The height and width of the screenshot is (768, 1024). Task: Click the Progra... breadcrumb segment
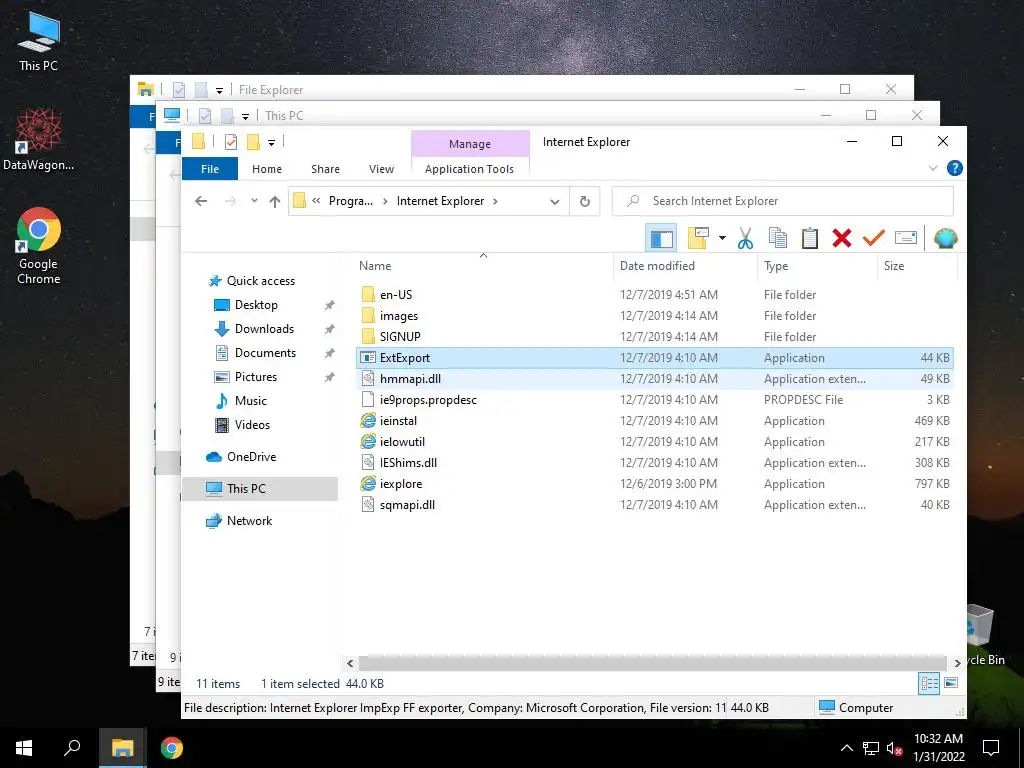351,201
